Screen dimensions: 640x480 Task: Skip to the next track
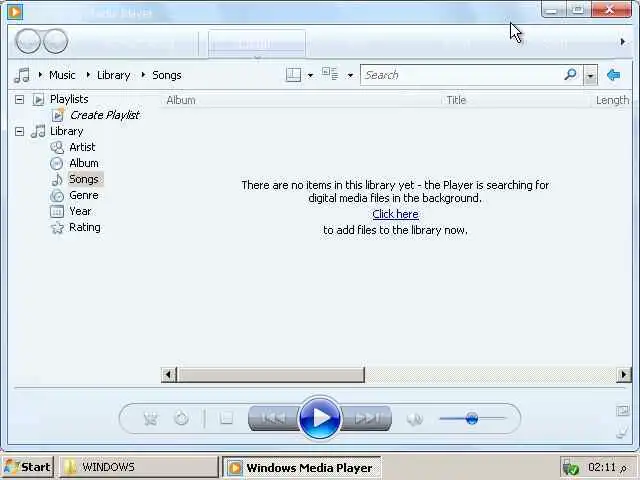[366, 418]
